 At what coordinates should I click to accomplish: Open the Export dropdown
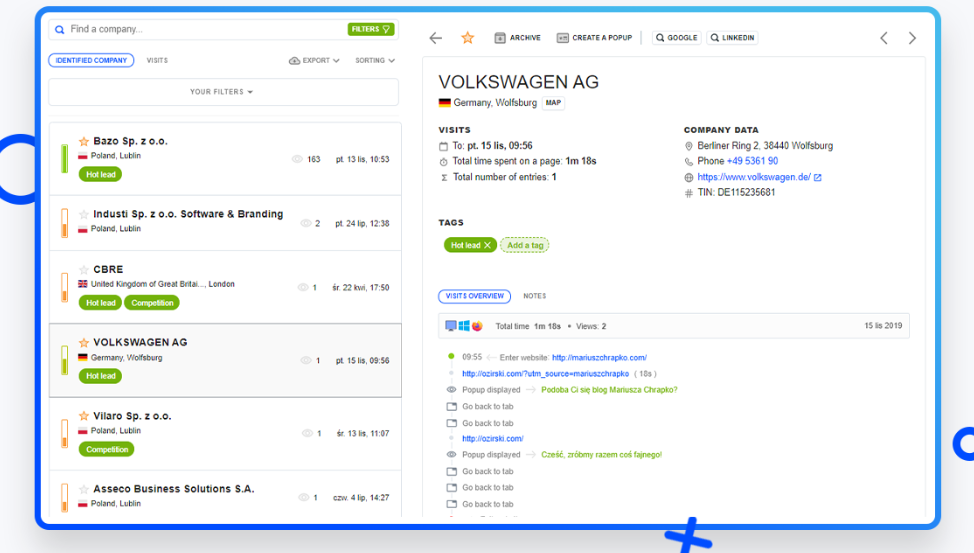pos(314,61)
